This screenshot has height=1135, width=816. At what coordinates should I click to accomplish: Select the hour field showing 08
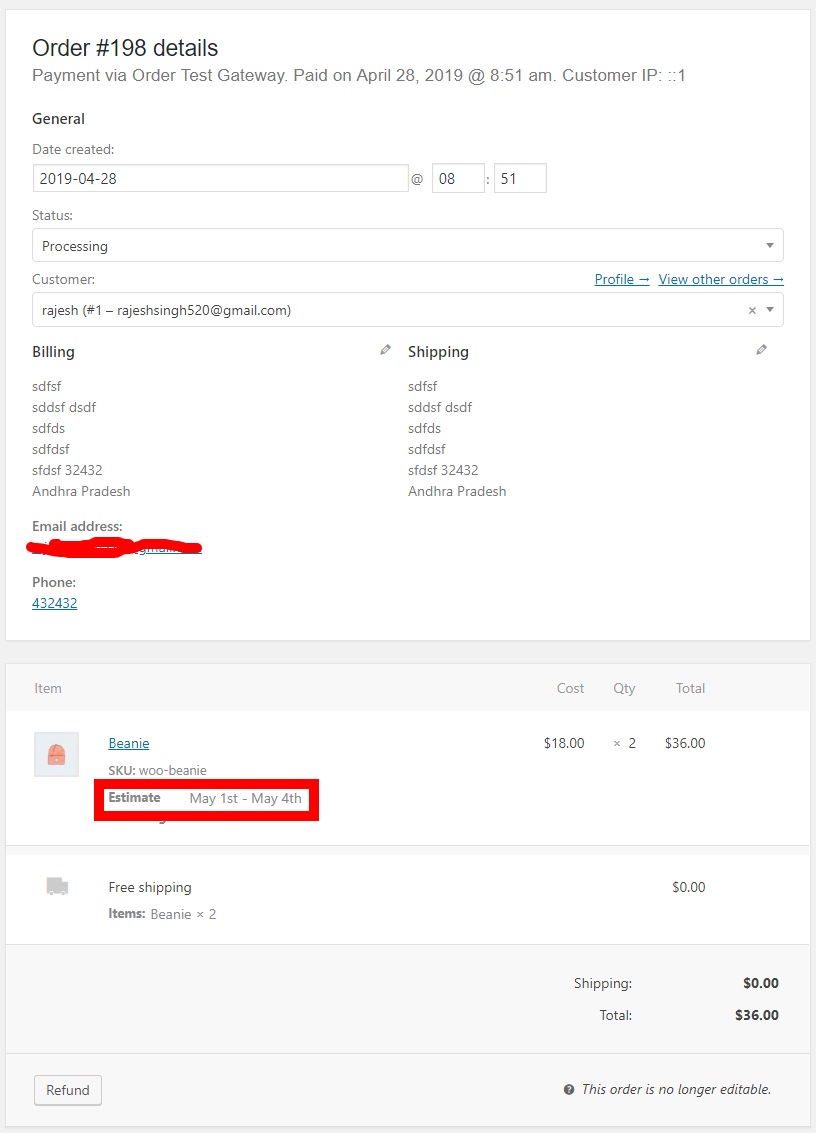pos(458,177)
